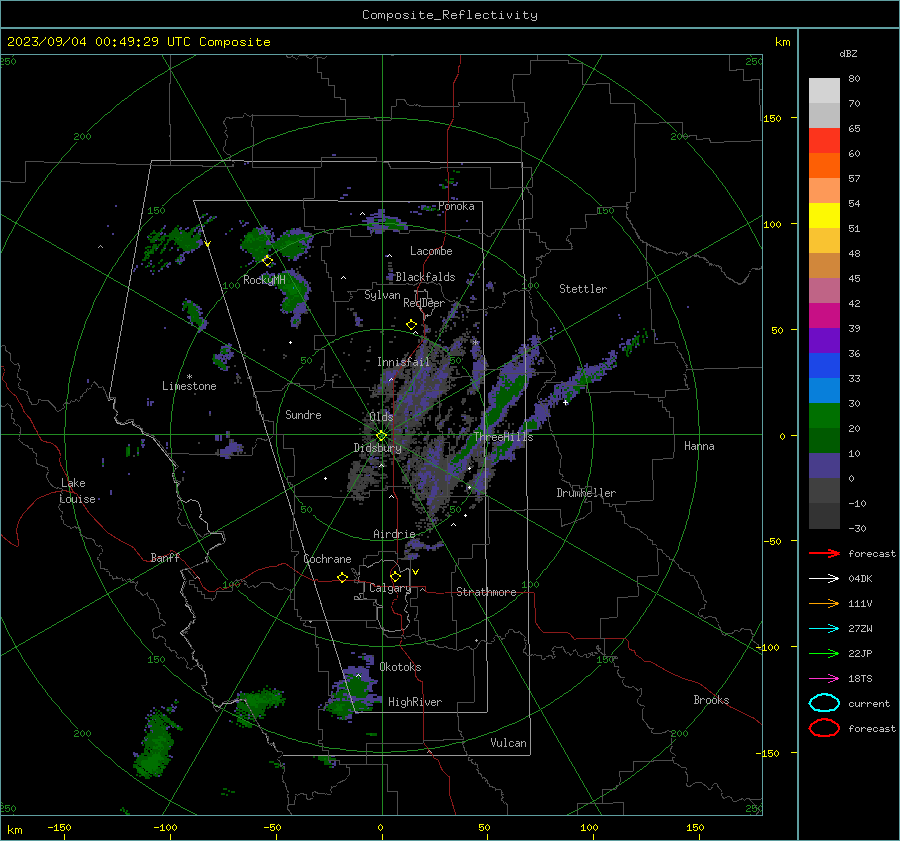
Task: Click the yellow diamond marker below Cochrane
Action: 342,578
